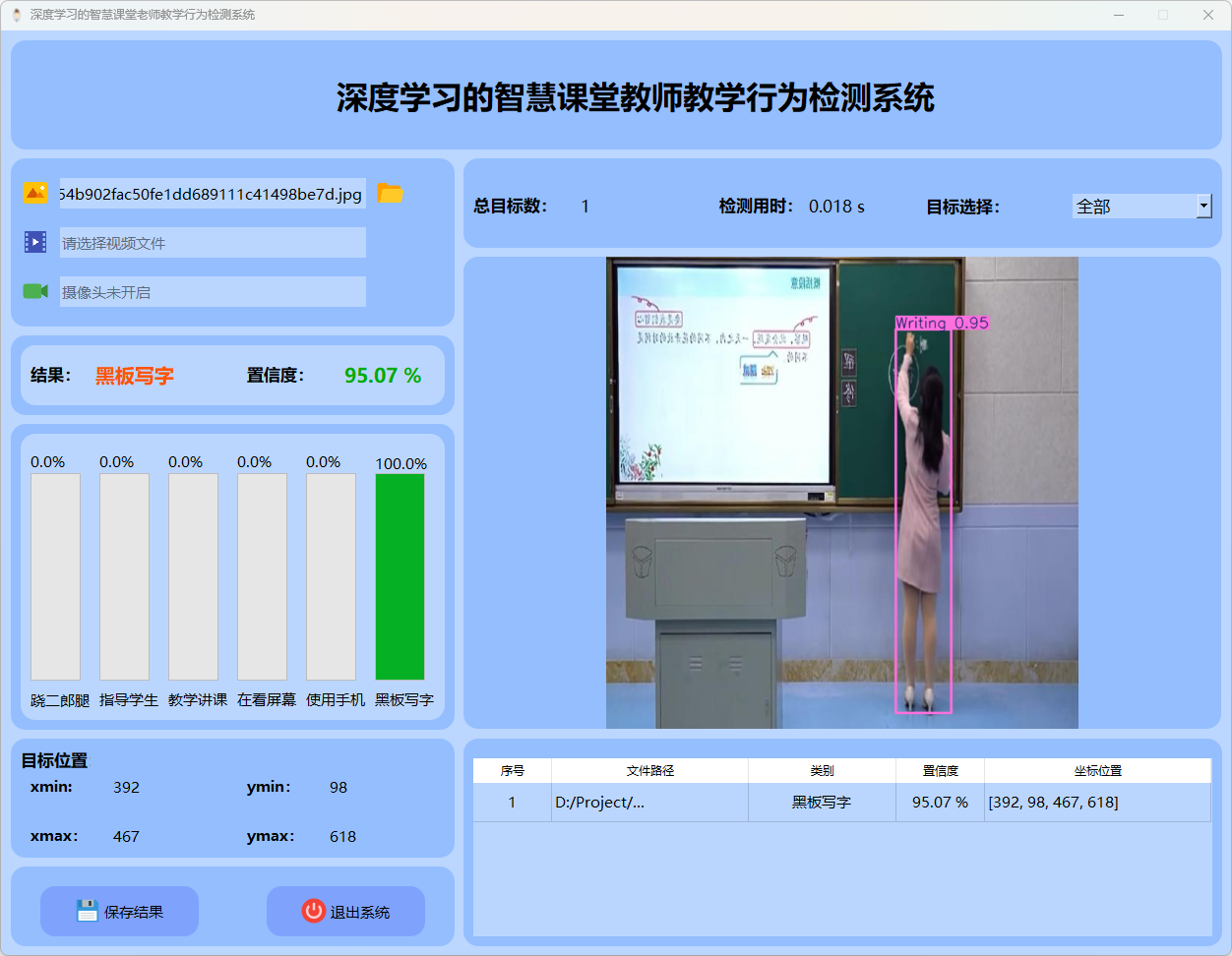Click the 请选择视频文件 field
1232x956 pixels.
coord(212,243)
